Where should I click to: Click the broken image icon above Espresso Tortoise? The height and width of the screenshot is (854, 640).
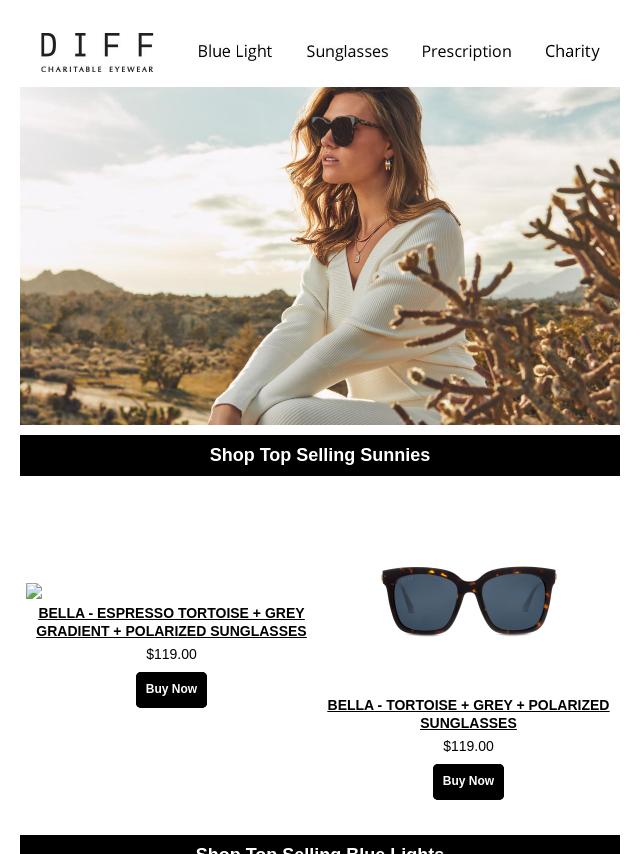point(34,591)
